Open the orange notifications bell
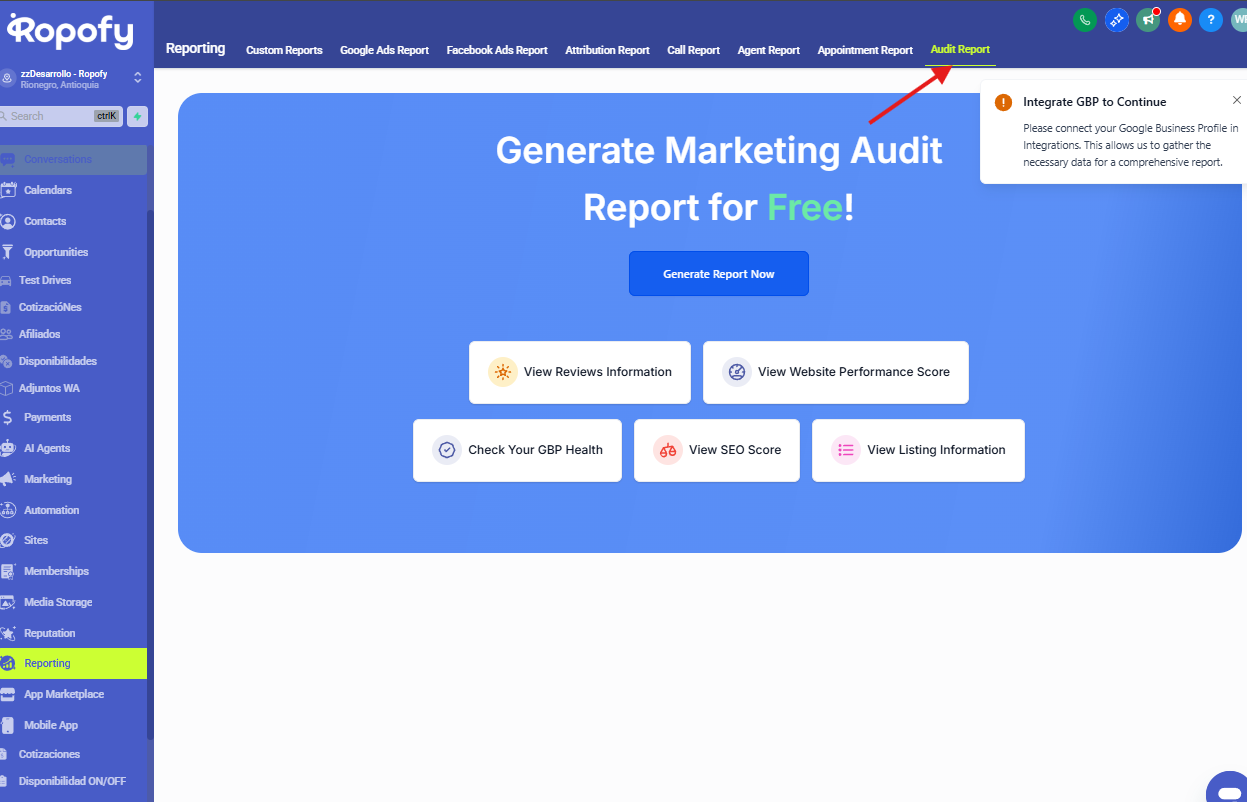The width and height of the screenshot is (1247, 802). pyautogui.click(x=1179, y=19)
